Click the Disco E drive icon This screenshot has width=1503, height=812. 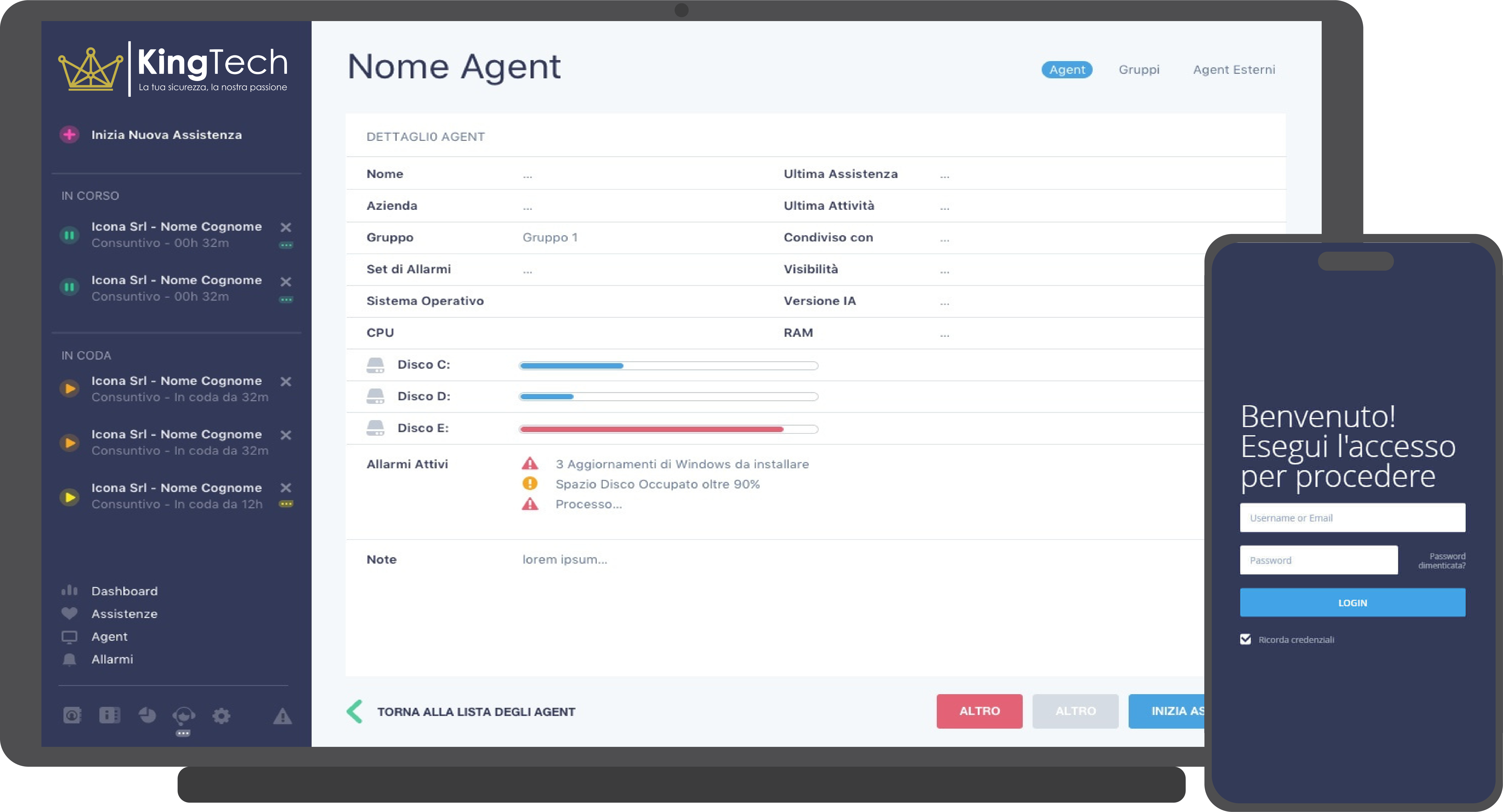click(375, 428)
